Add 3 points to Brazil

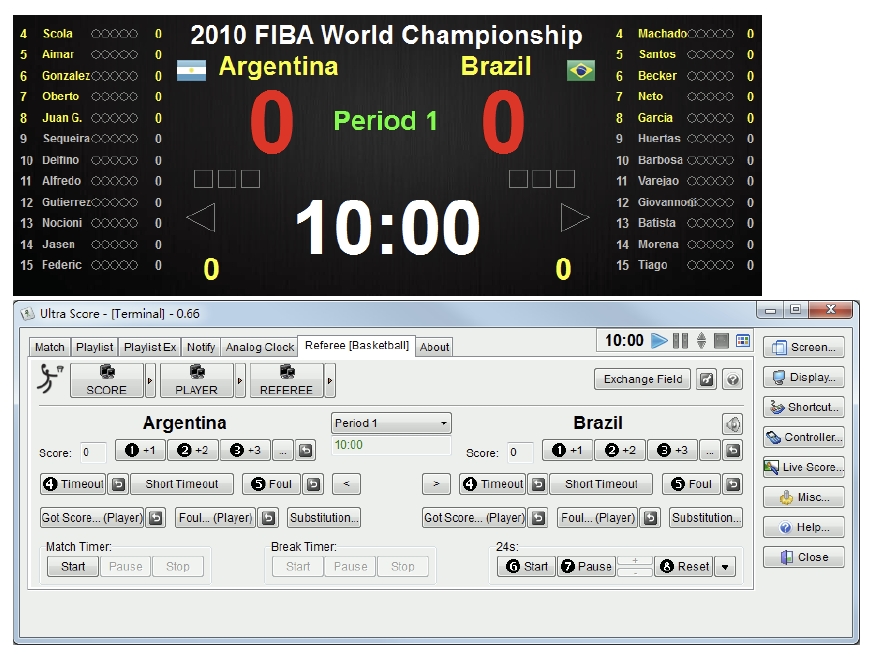[x=672, y=450]
